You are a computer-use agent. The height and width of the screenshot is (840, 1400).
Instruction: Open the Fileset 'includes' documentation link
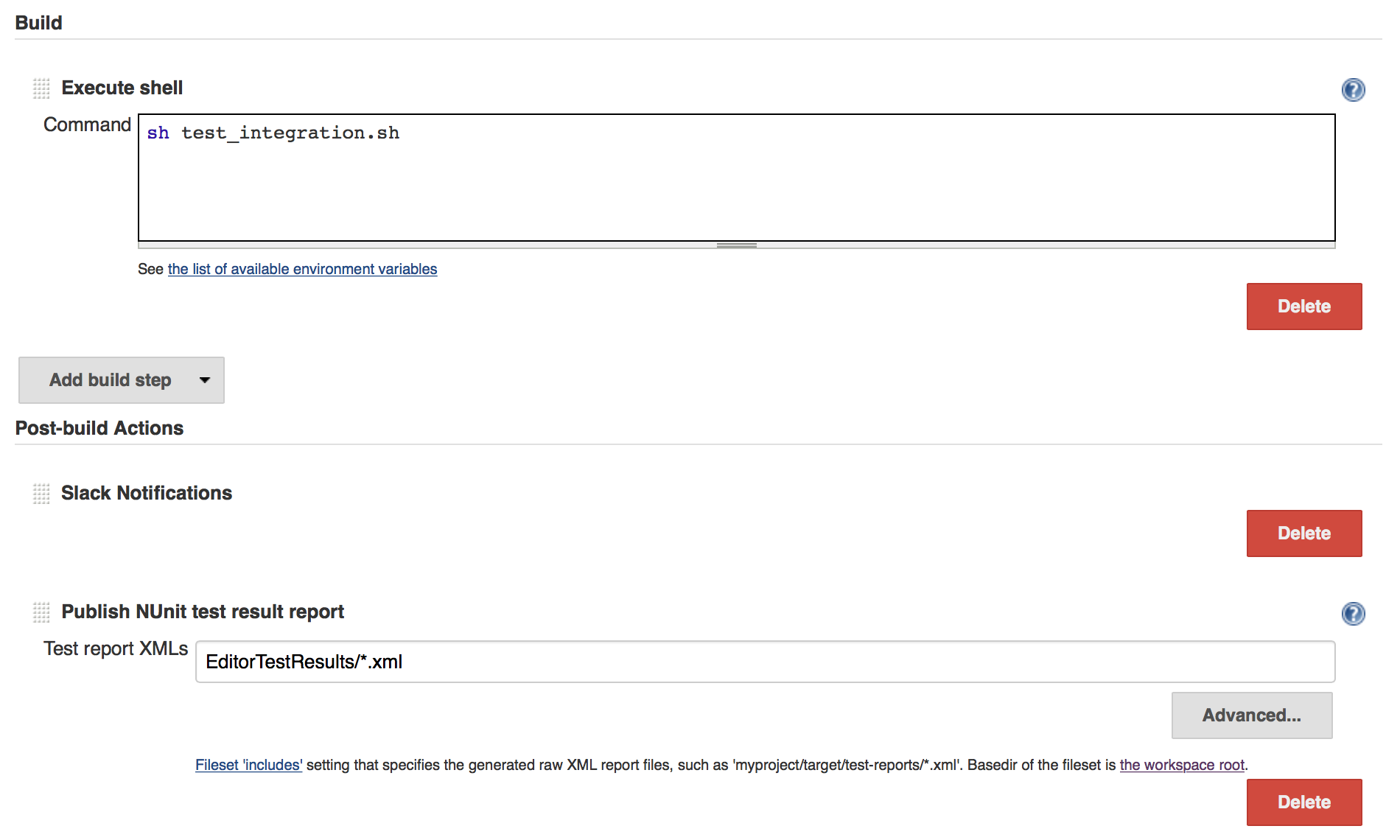248,765
